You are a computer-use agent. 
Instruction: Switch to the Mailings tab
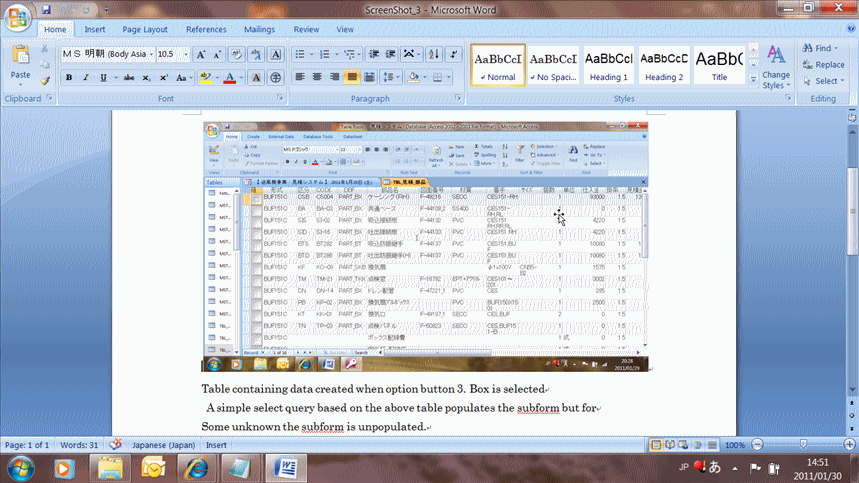259,30
